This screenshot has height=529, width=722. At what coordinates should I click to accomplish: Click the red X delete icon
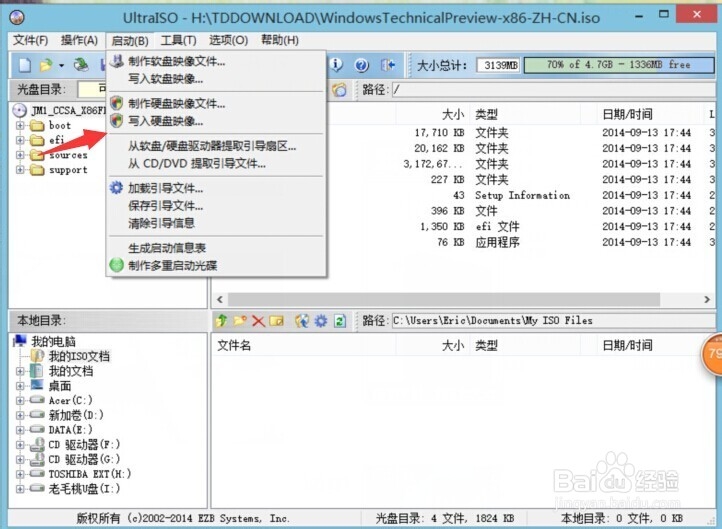(x=258, y=321)
